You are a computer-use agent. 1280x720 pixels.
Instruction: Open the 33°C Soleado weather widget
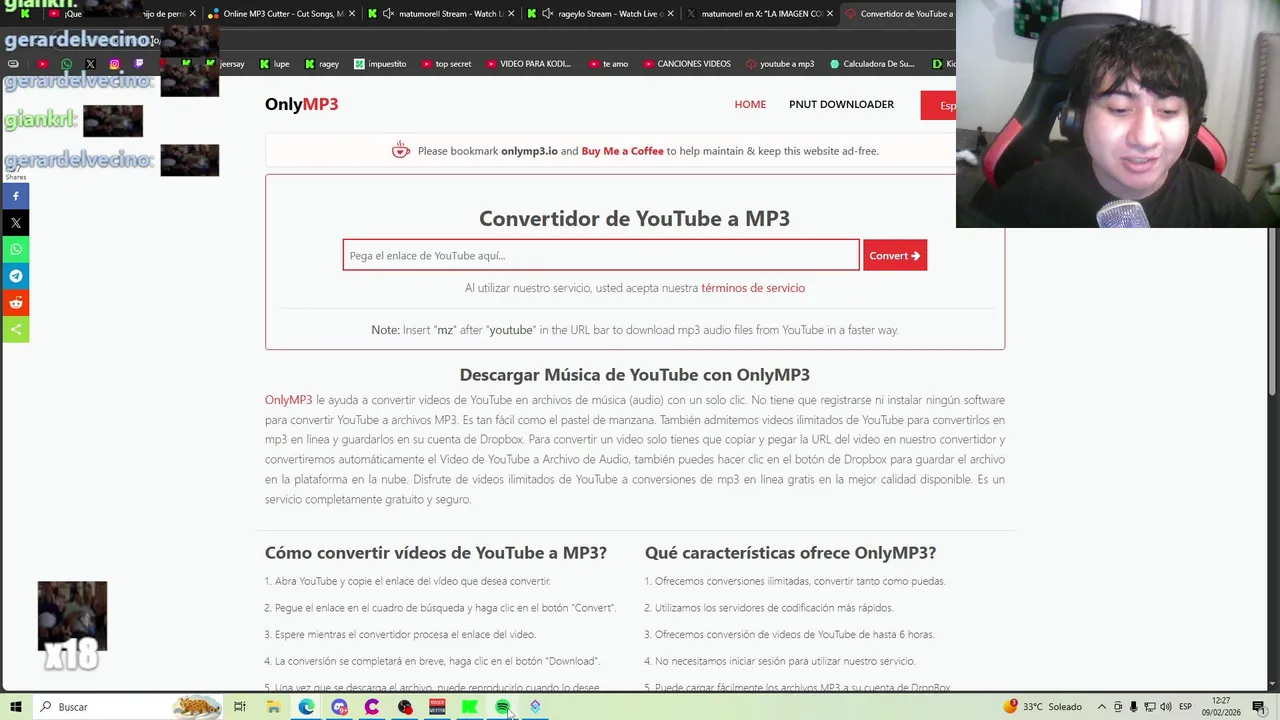1043,707
